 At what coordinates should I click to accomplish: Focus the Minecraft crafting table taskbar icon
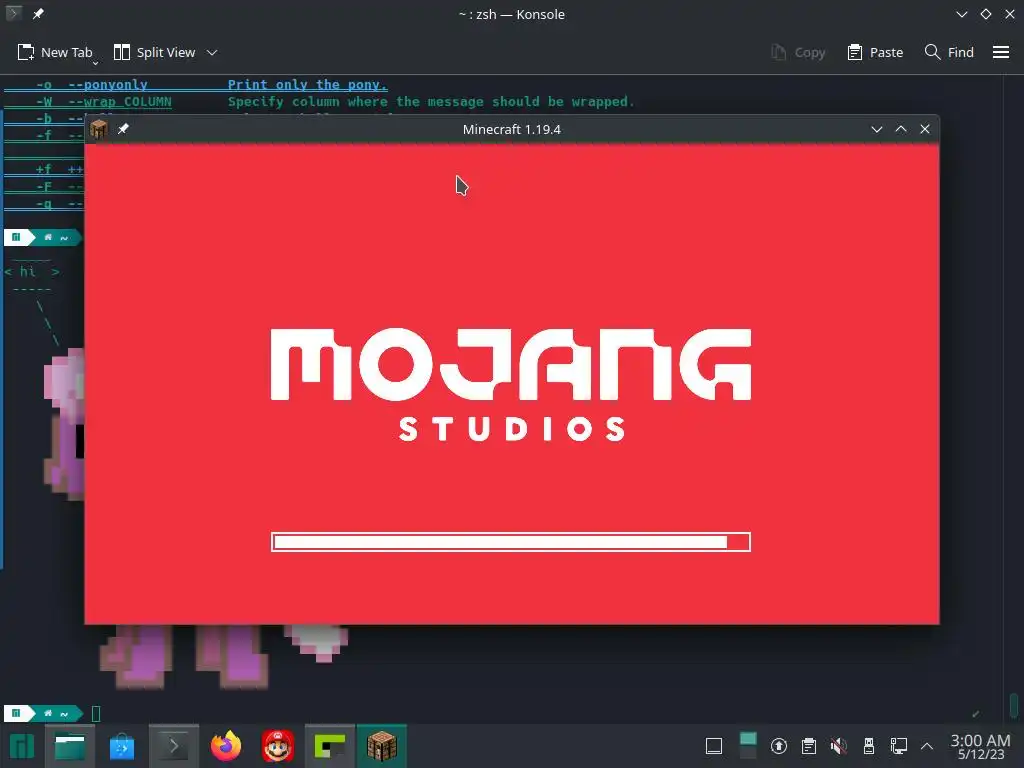coord(382,746)
